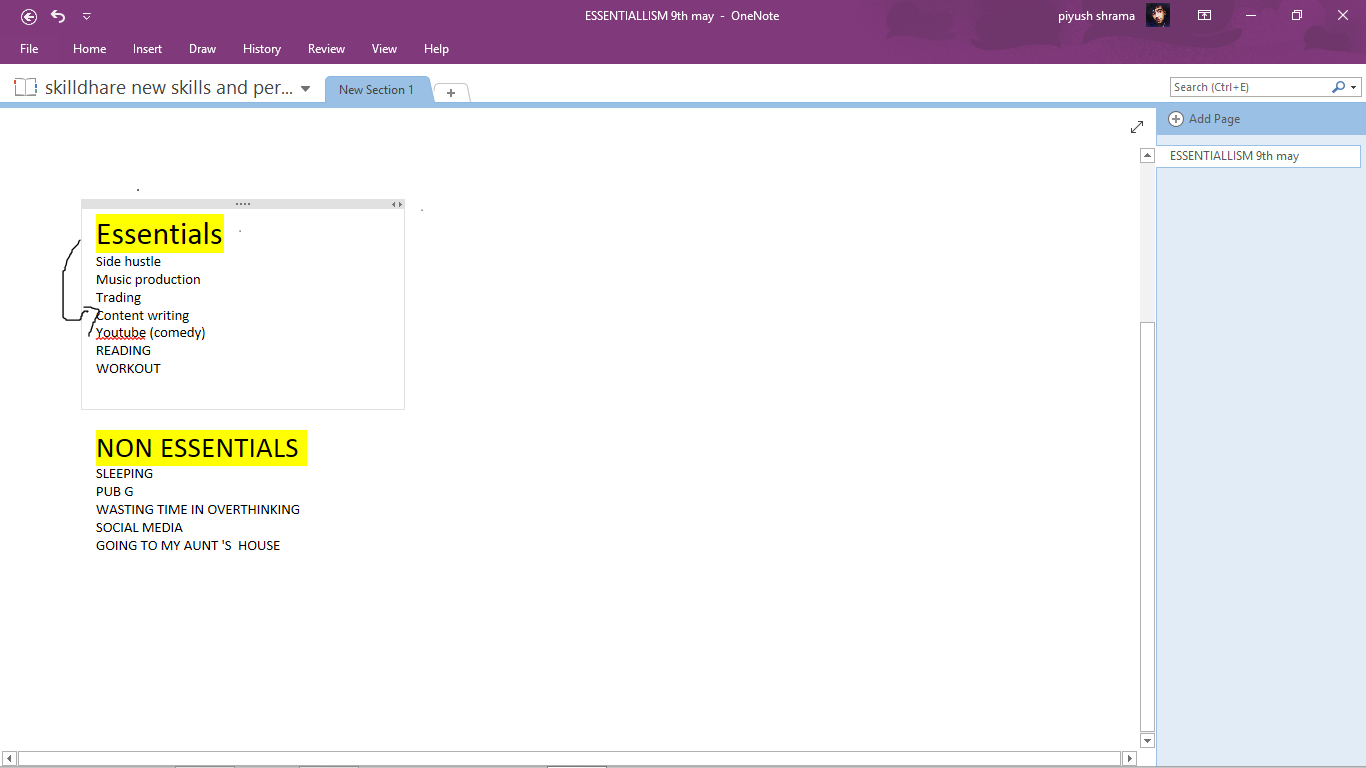Click the Youtube (comedy) line
The image size is (1366, 768).
click(151, 333)
